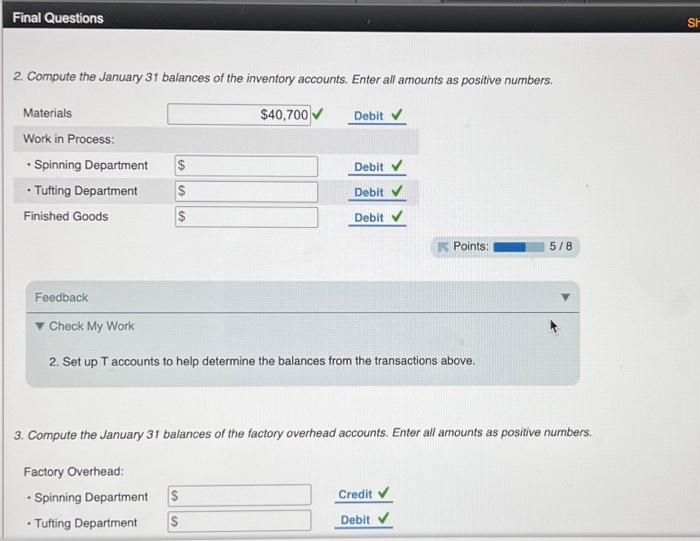Screen dimensions: 700x541
Task: Click the flag icon beside Points
Action: (x=443, y=247)
